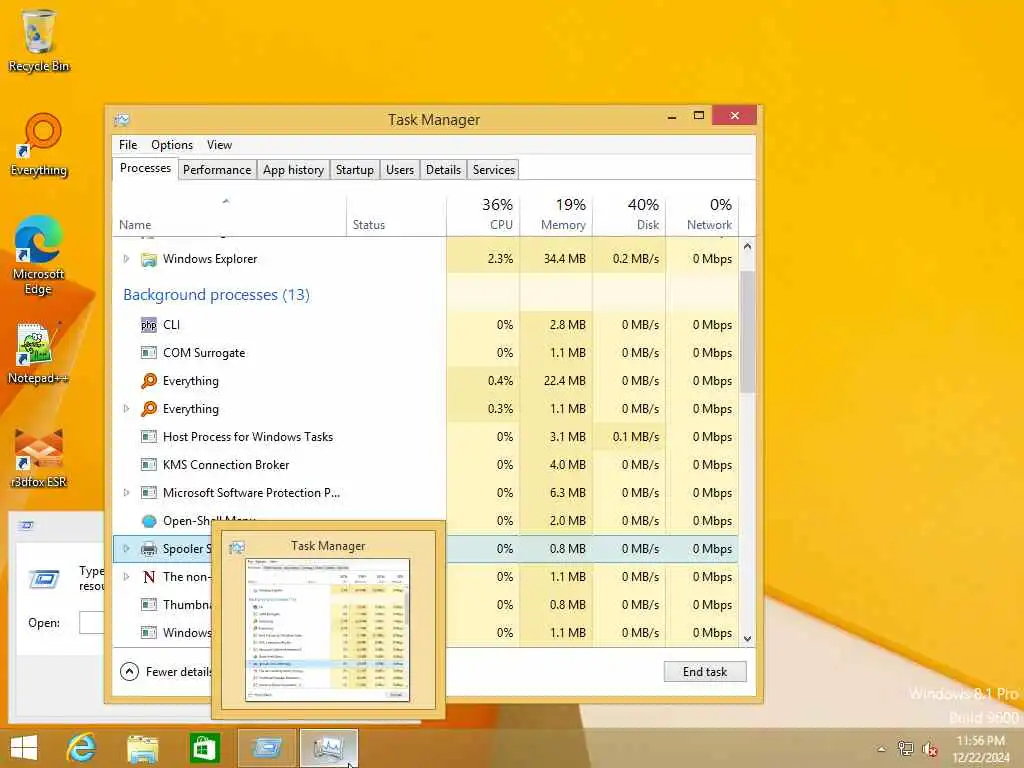The width and height of the screenshot is (1024, 768).
Task: Click the N icon of The non- process
Action: point(149,577)
